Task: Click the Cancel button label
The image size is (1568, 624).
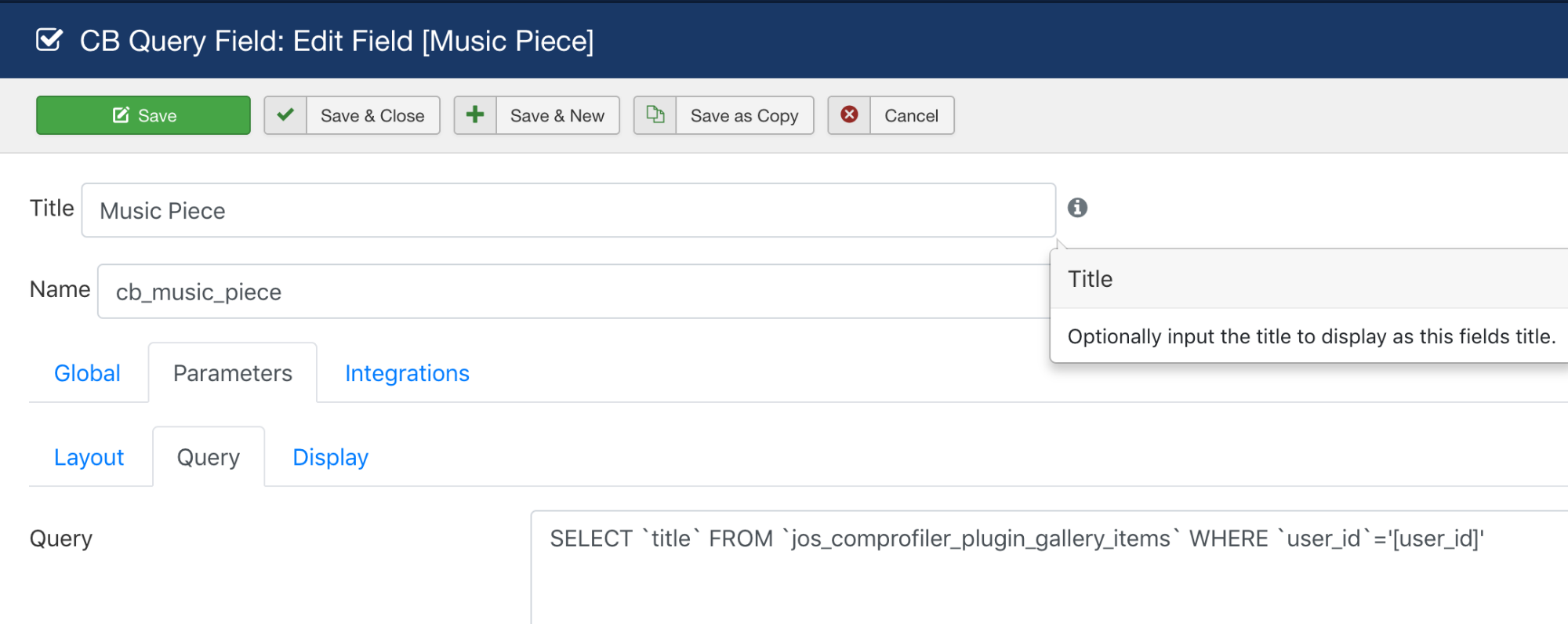Action: pyautogui.click(x=911, y=115)
